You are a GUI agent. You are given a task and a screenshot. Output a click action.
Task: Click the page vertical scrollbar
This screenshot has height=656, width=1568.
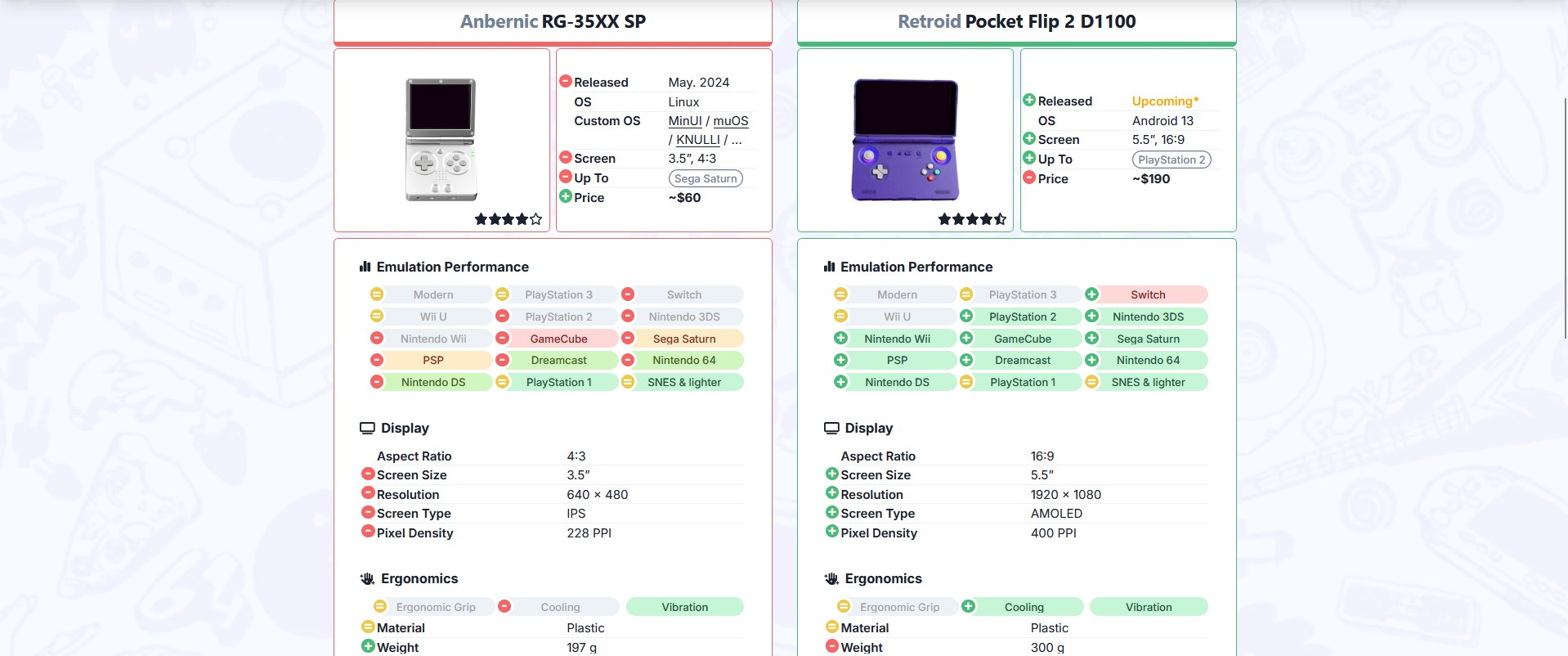1564,213
